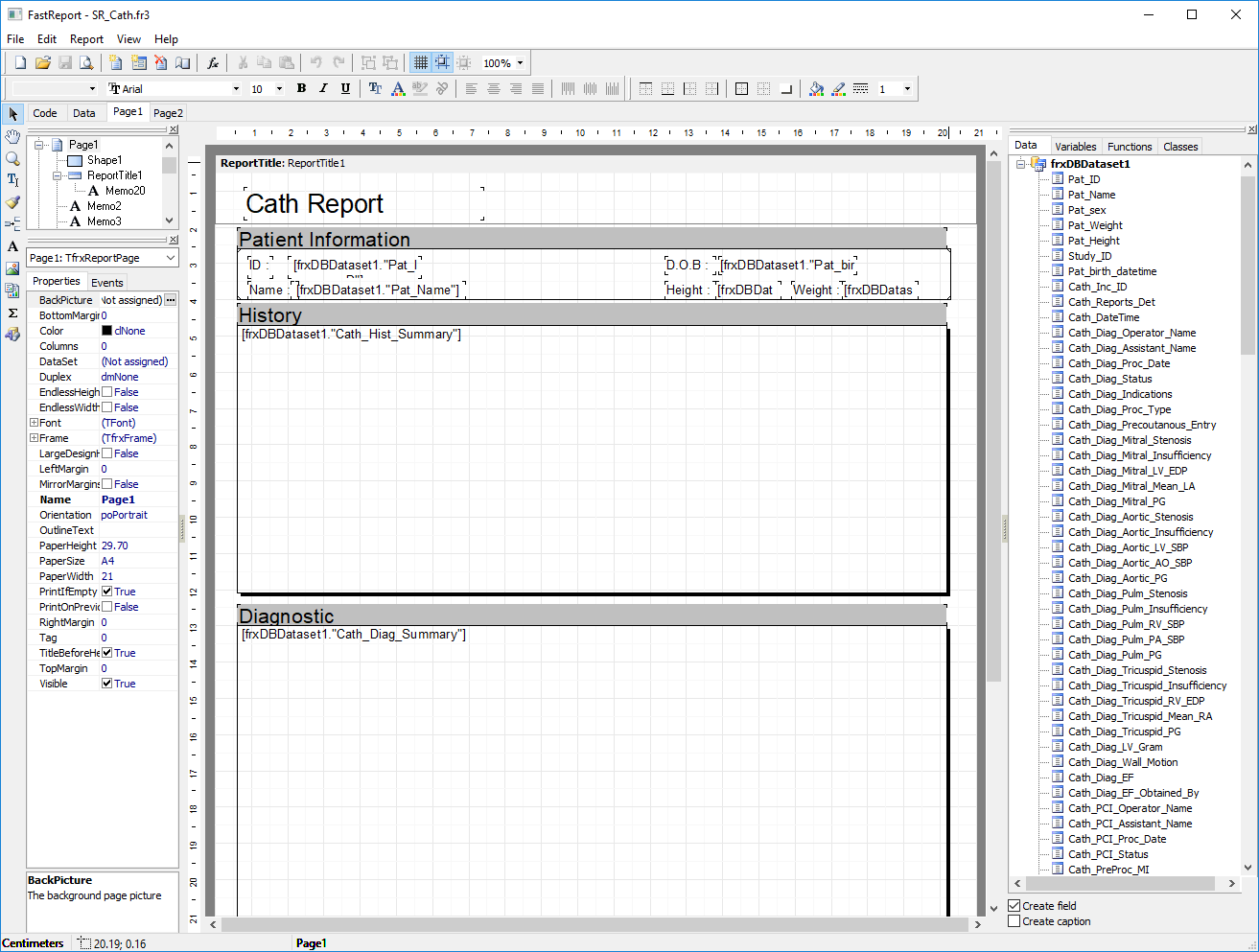The width and height of the screenshot is (1259, 952).
Task: Click the BackPicture ellipsis button
Action: 171,300
